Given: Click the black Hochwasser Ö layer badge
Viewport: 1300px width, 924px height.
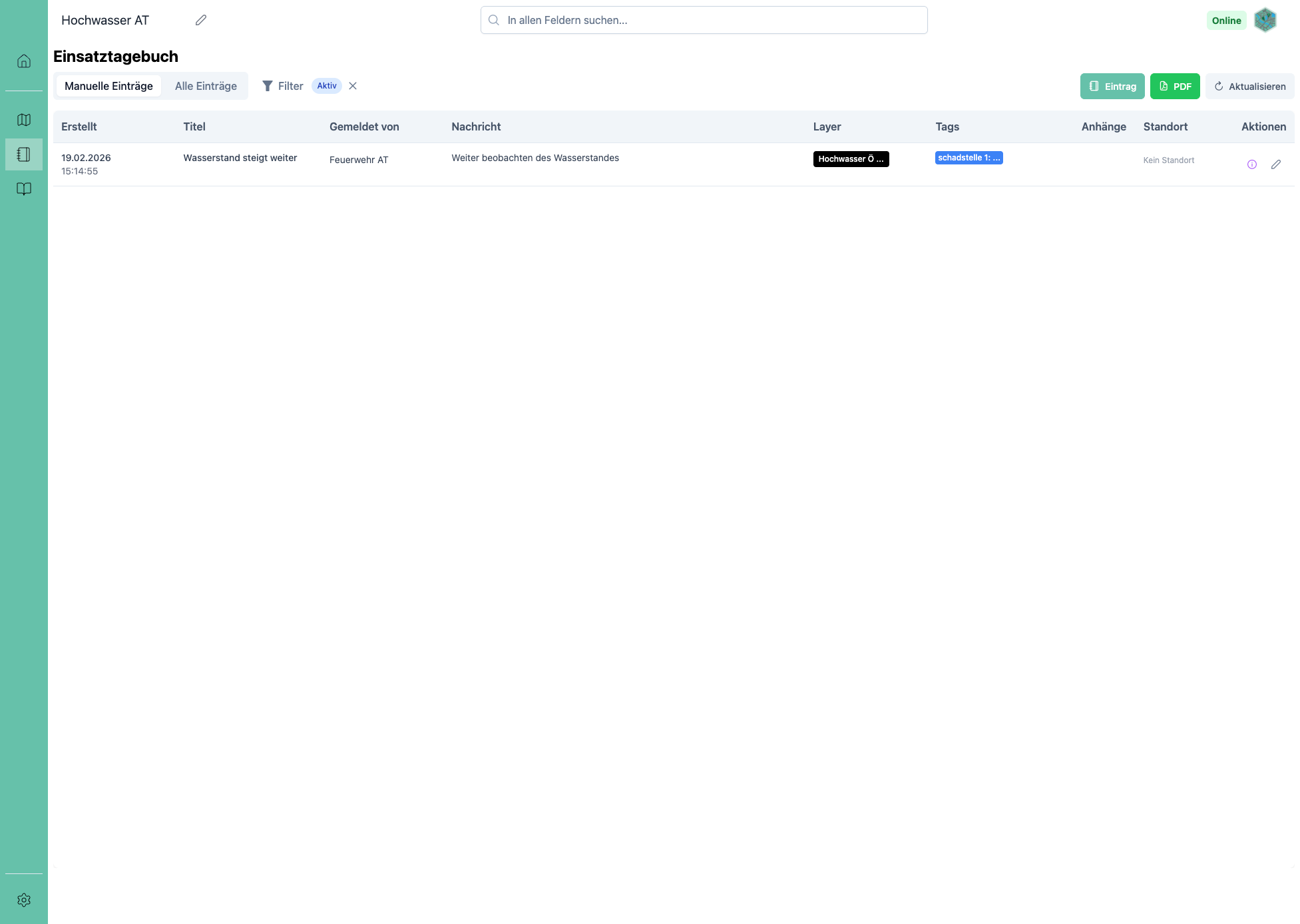Looking at the screenshot, I should [851, 159].
